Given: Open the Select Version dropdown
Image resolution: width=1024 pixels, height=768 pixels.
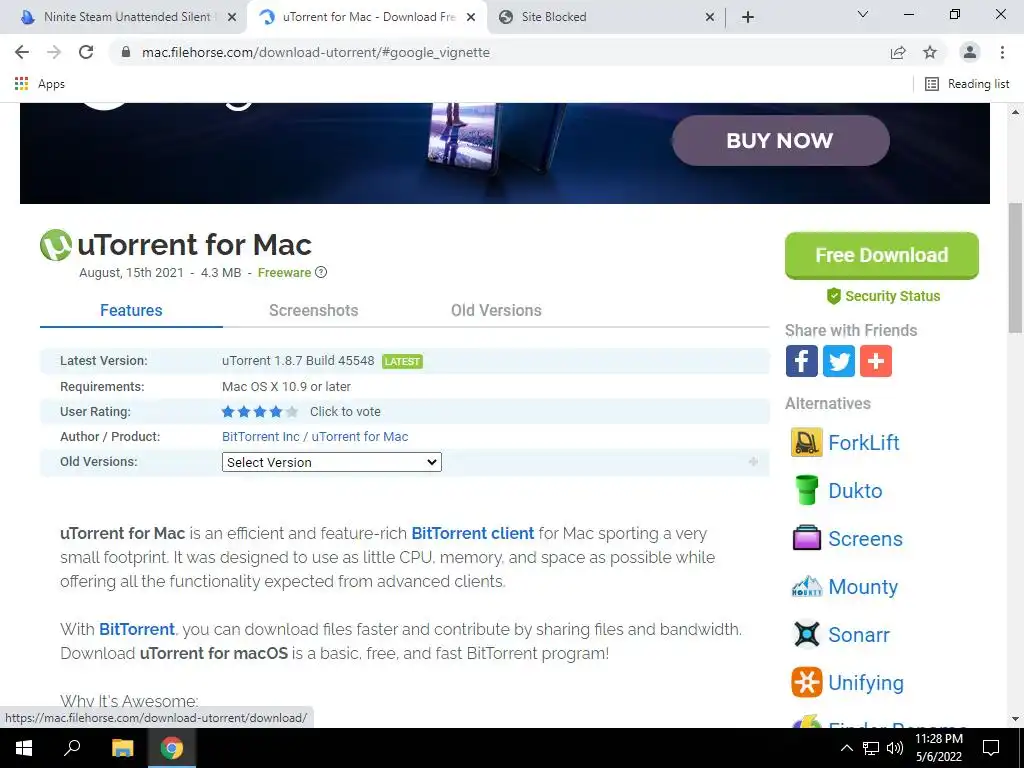Looking at the screenshot, I should pos(332,462).
